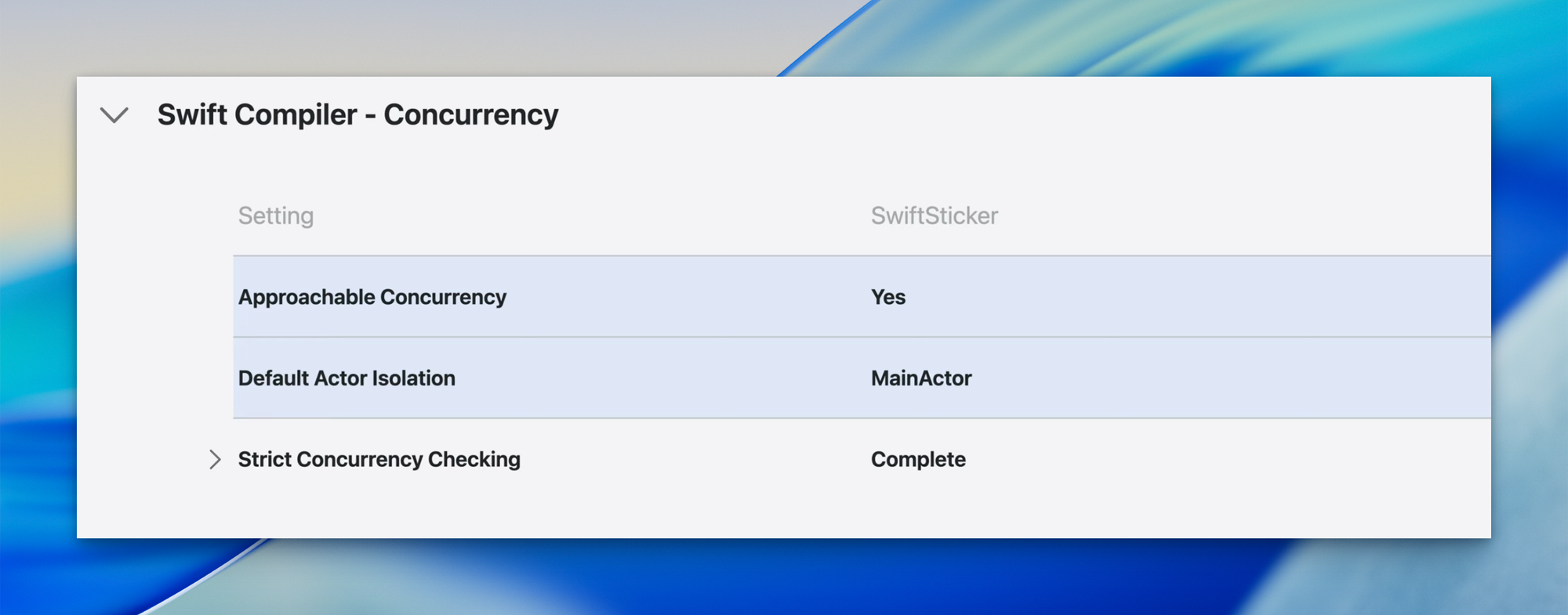Click the word Isolation in the second setting
1568x615 pixels.
pyautogui.click(x=413, y=378)
